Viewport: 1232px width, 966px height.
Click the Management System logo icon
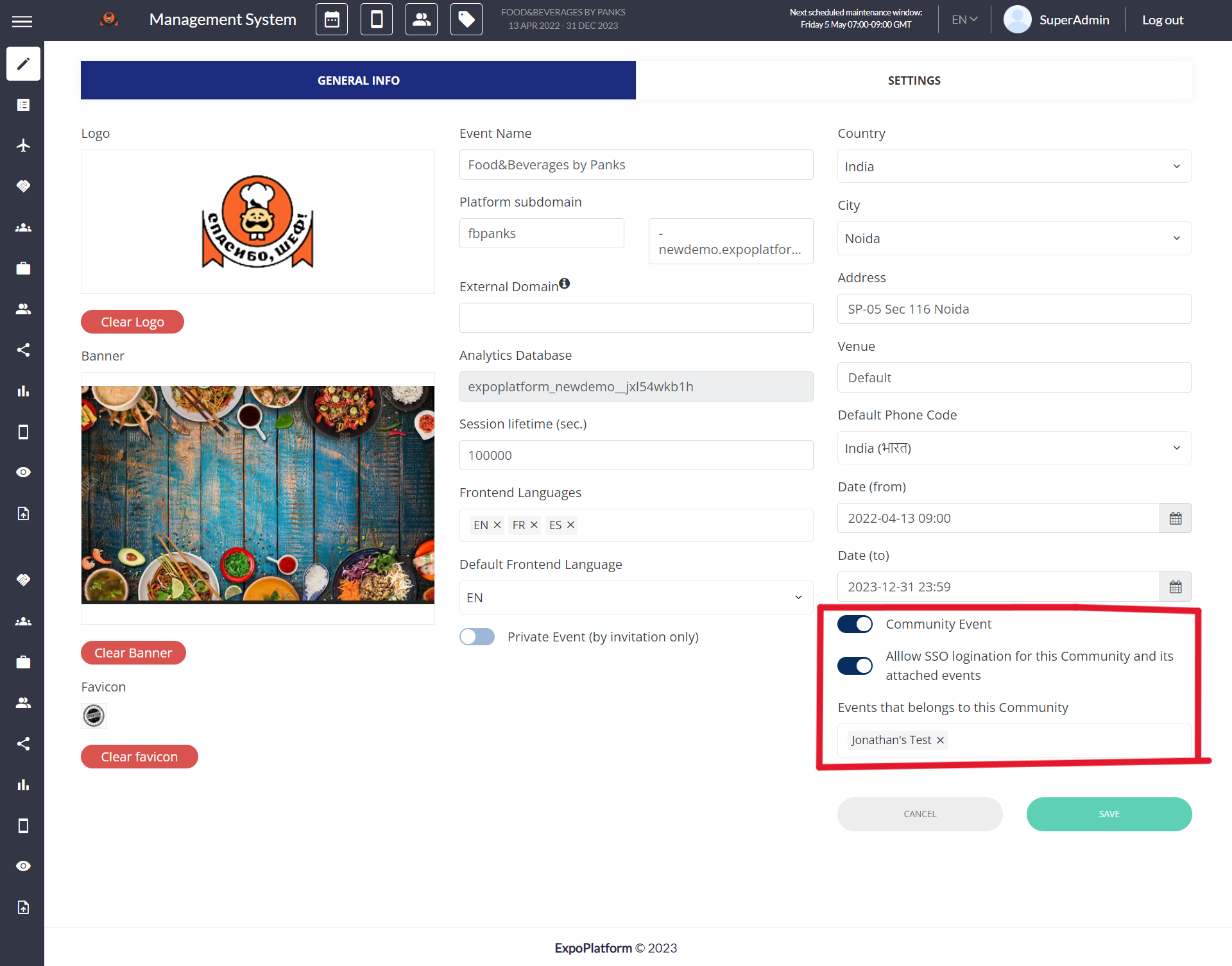pos(109,19)
